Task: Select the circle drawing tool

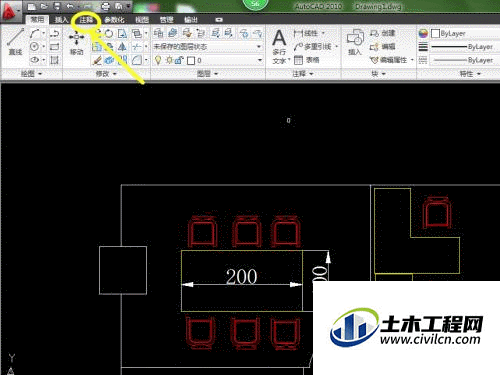Action: click(x=34, y=47)
